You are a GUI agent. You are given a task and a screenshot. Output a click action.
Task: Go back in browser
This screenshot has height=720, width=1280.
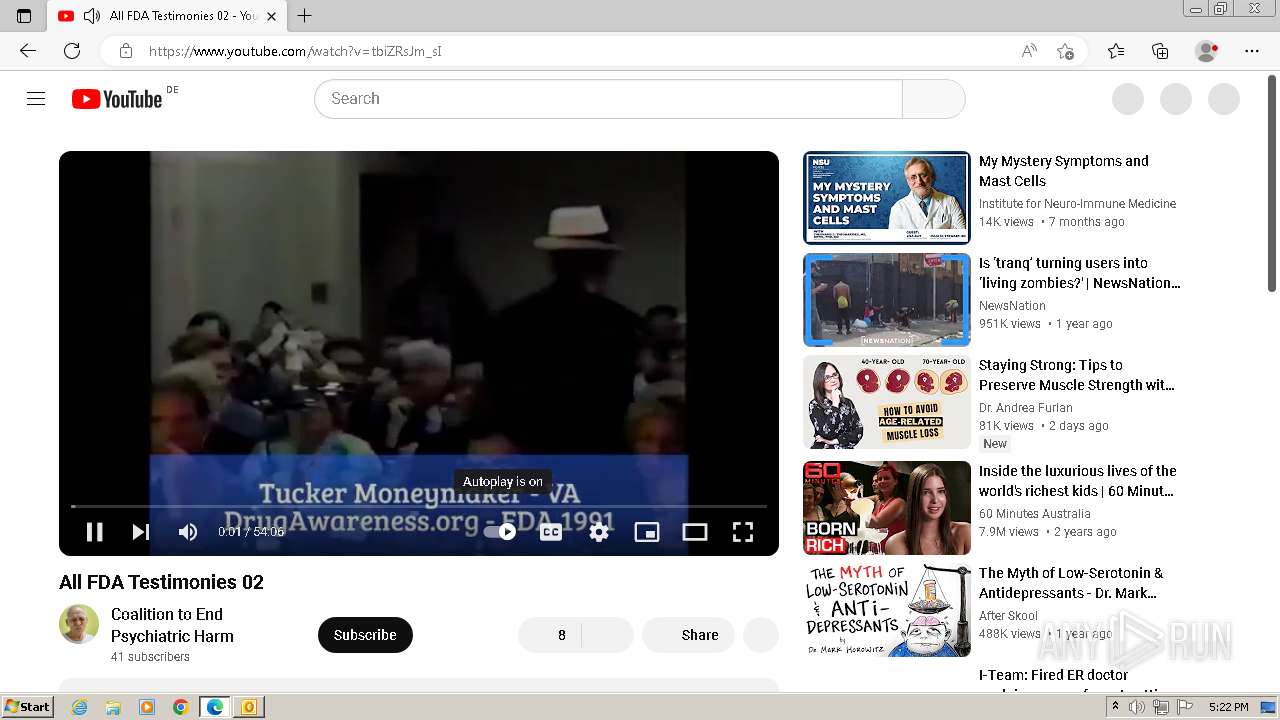[28, 51]
